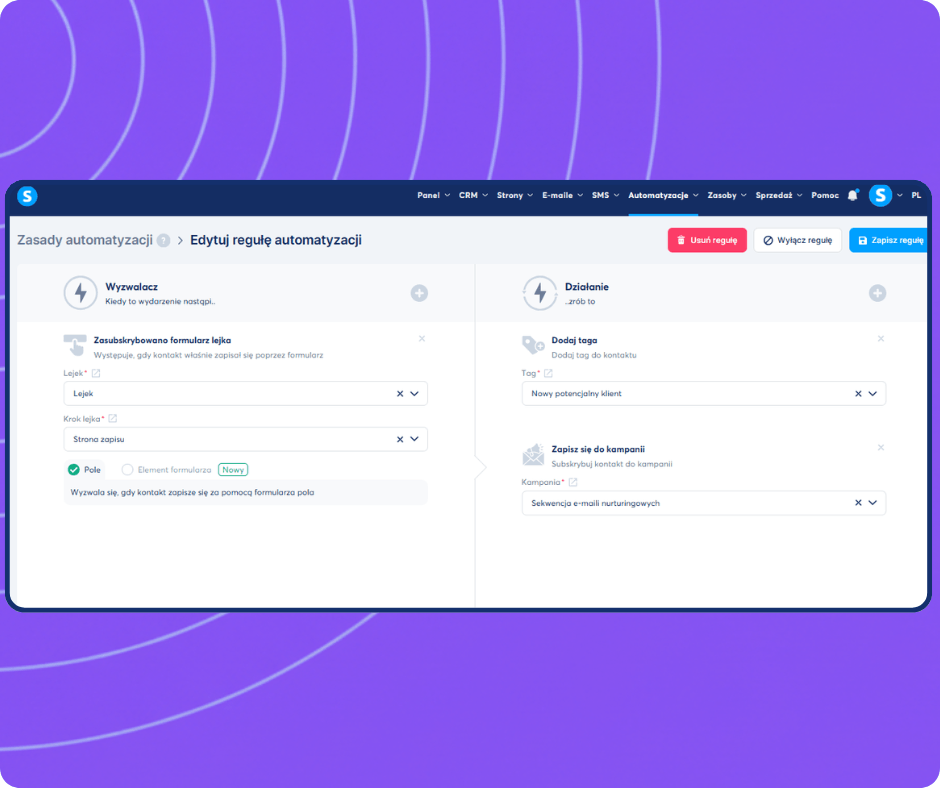
Task: Add a new trigger with plus icon
Action: tap(419, 293)
